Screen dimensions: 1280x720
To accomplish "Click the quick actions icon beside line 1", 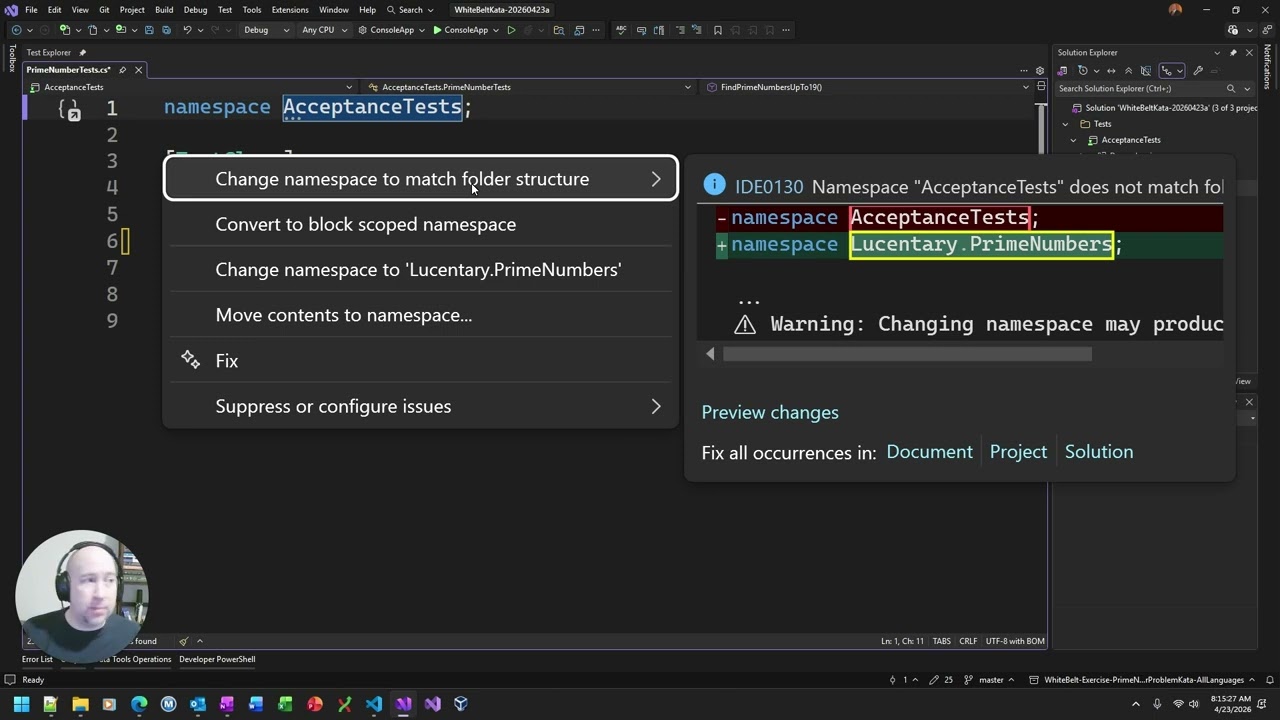I will click(x=69, y=110).
